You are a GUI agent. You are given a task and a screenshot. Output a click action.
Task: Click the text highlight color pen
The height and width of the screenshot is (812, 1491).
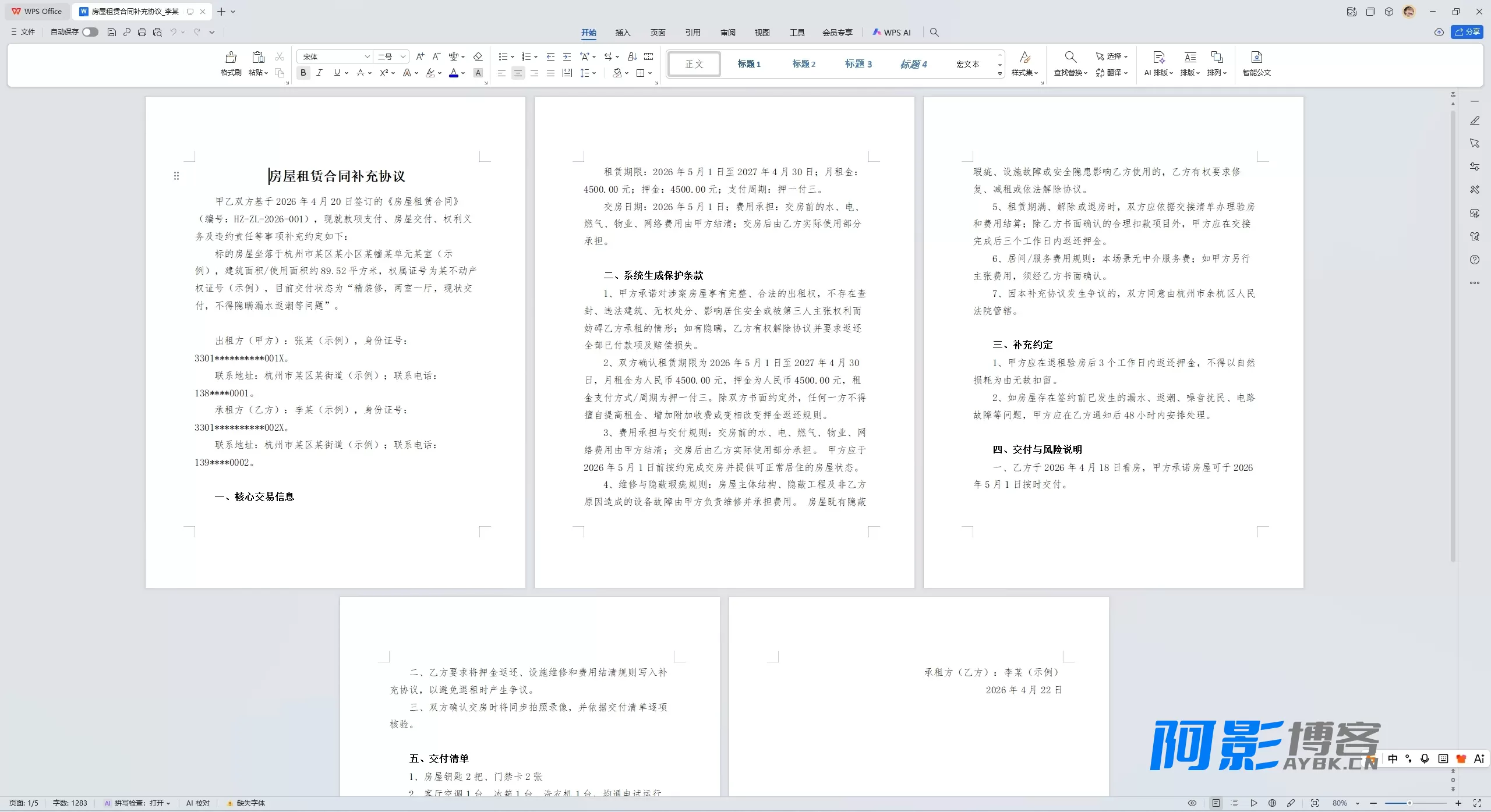[430, 73]
